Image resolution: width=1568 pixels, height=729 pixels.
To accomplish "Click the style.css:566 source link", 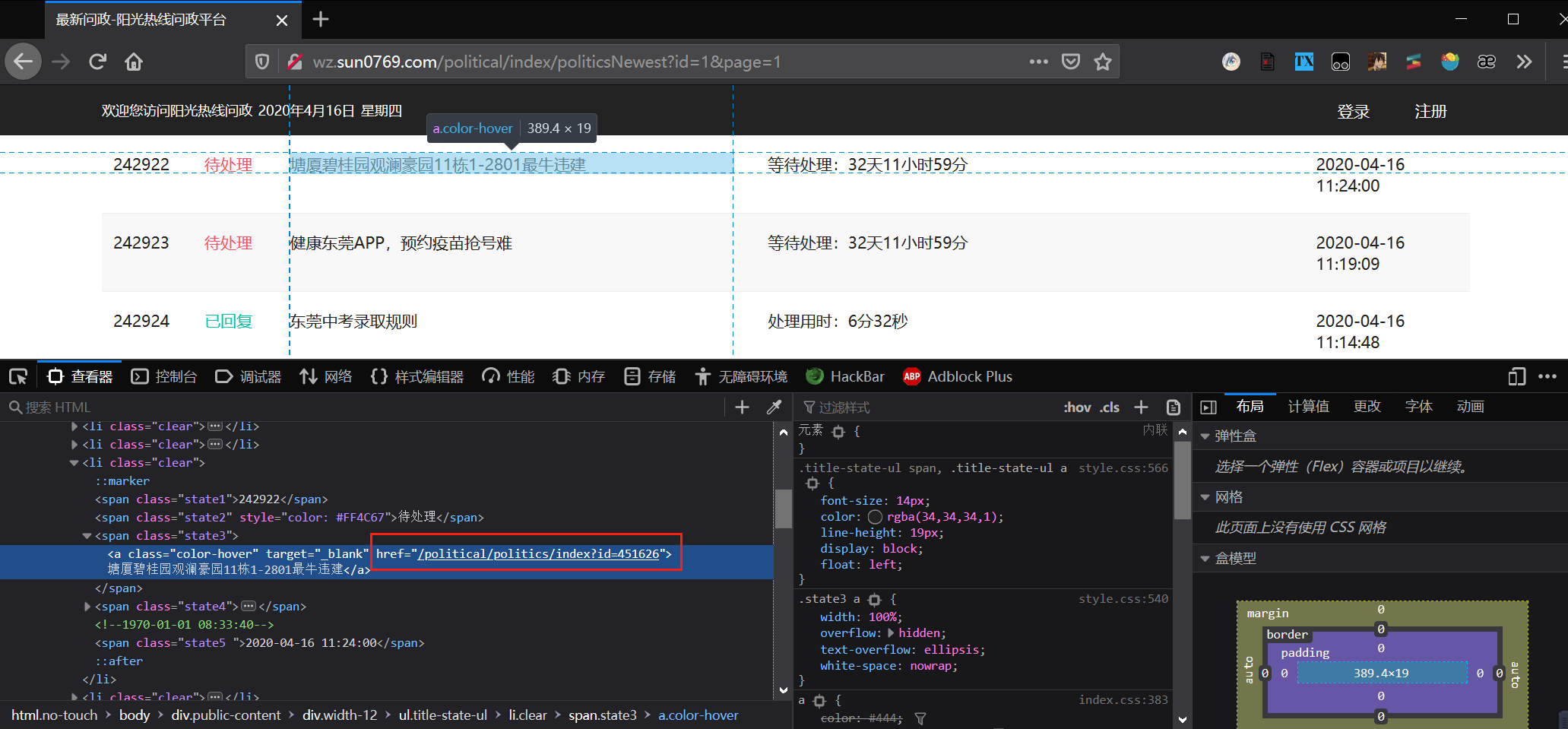I will click(1123, 468).
